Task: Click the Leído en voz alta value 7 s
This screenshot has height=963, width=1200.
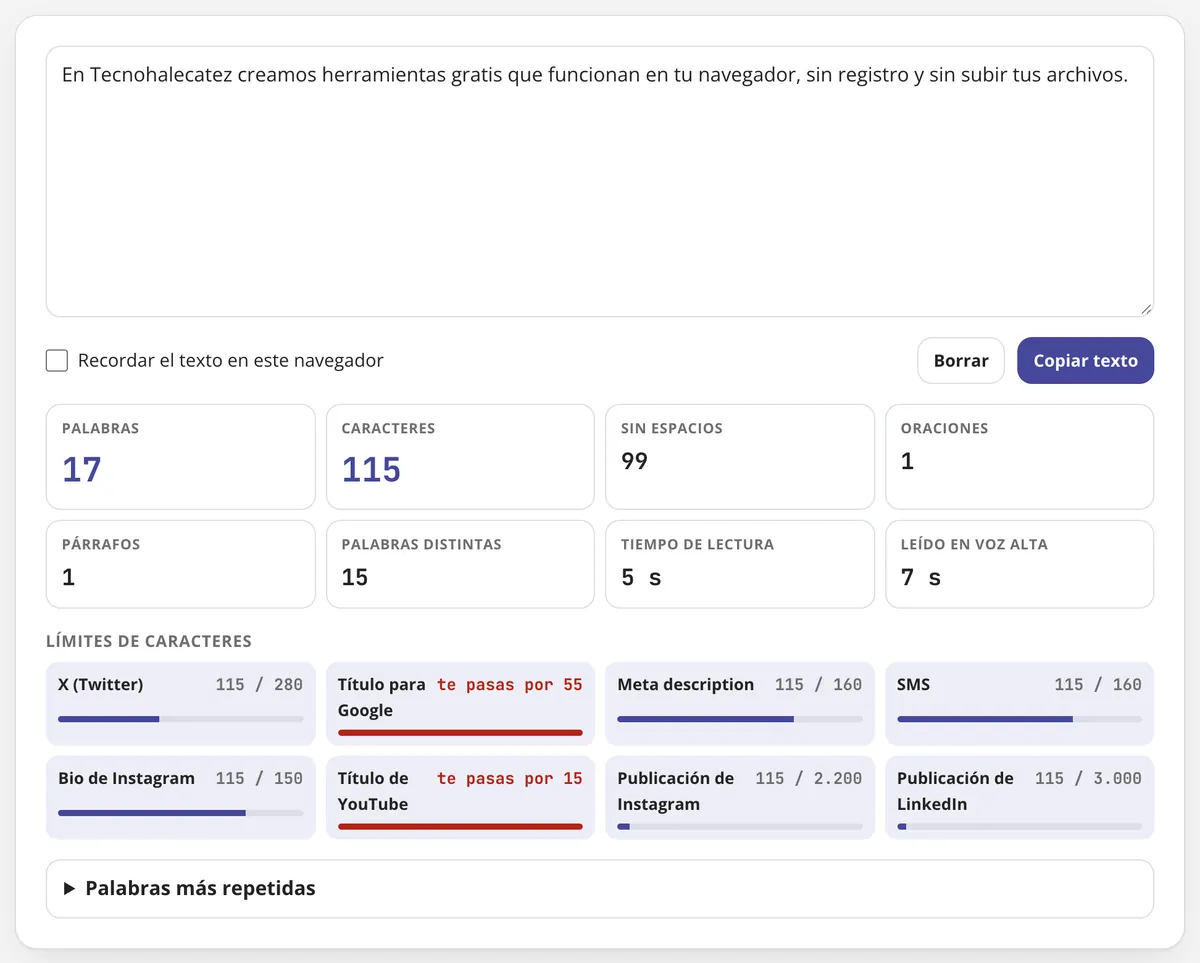Action: (921, 577)
